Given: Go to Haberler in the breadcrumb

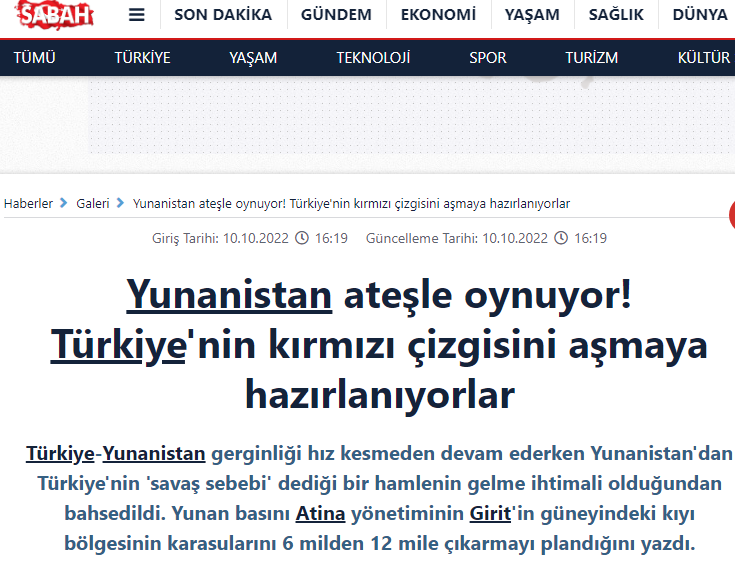Looking at the screenshot, I should pyautogui.click(x=29, y=203).
